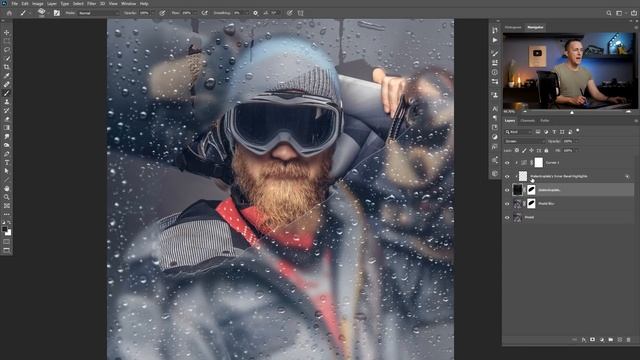The height and width of the screenshot is (360, 640).
Task: Click the background color swatch
Action: [x=8, y=233]
